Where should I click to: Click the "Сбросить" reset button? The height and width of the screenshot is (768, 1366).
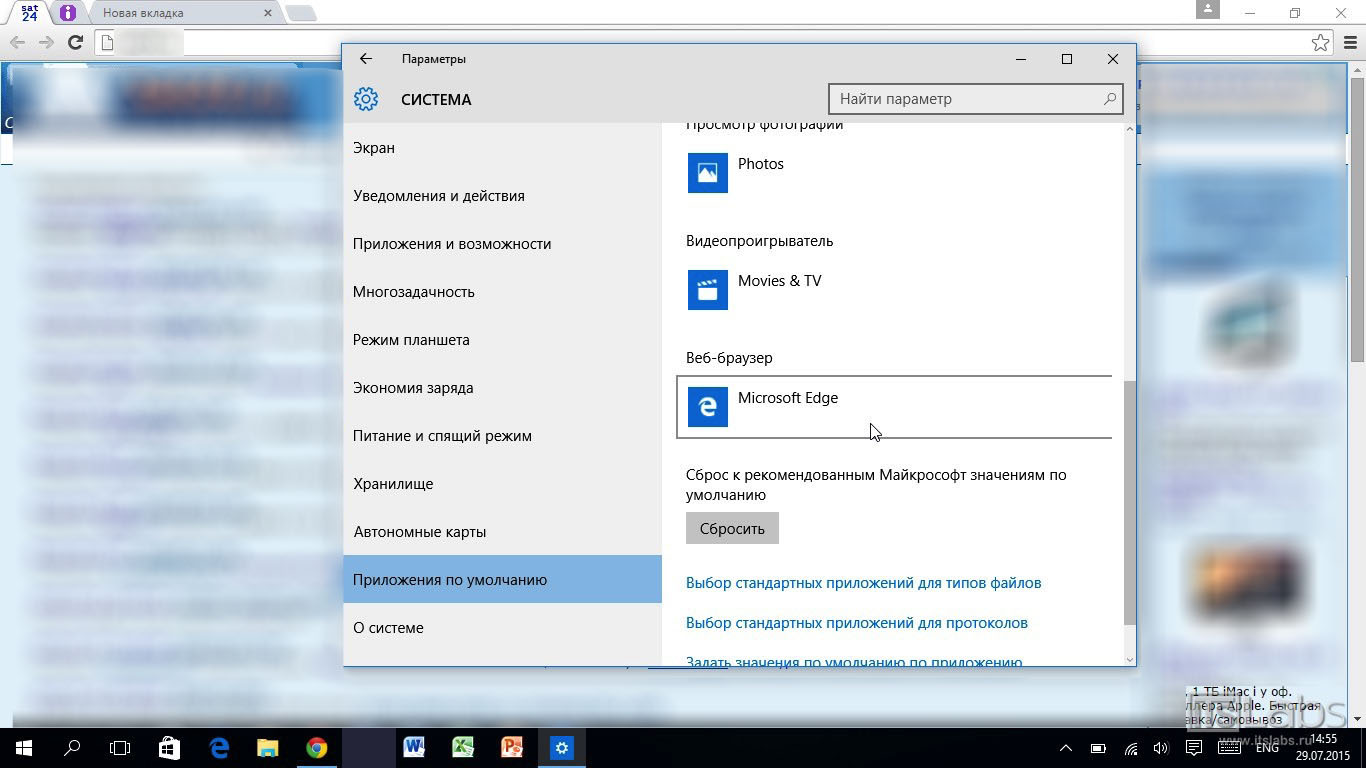tap(732, 529)
